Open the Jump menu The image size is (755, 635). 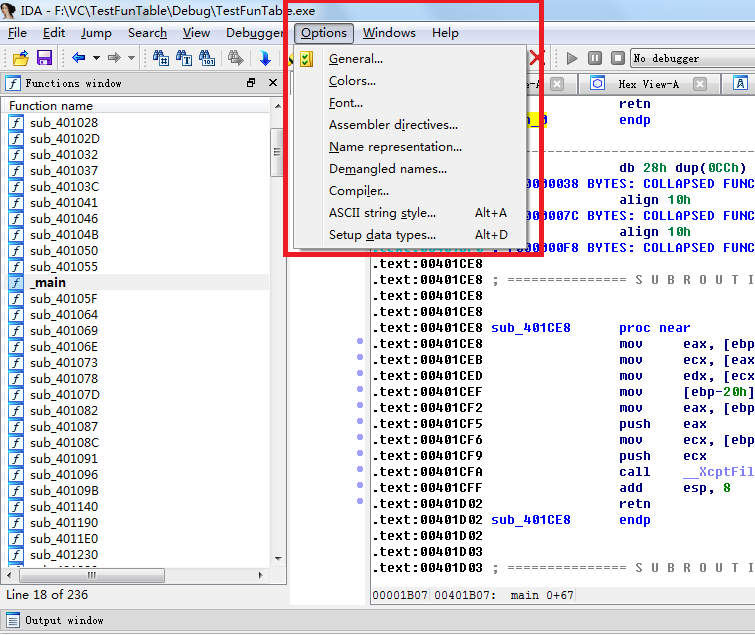[96, 33]
